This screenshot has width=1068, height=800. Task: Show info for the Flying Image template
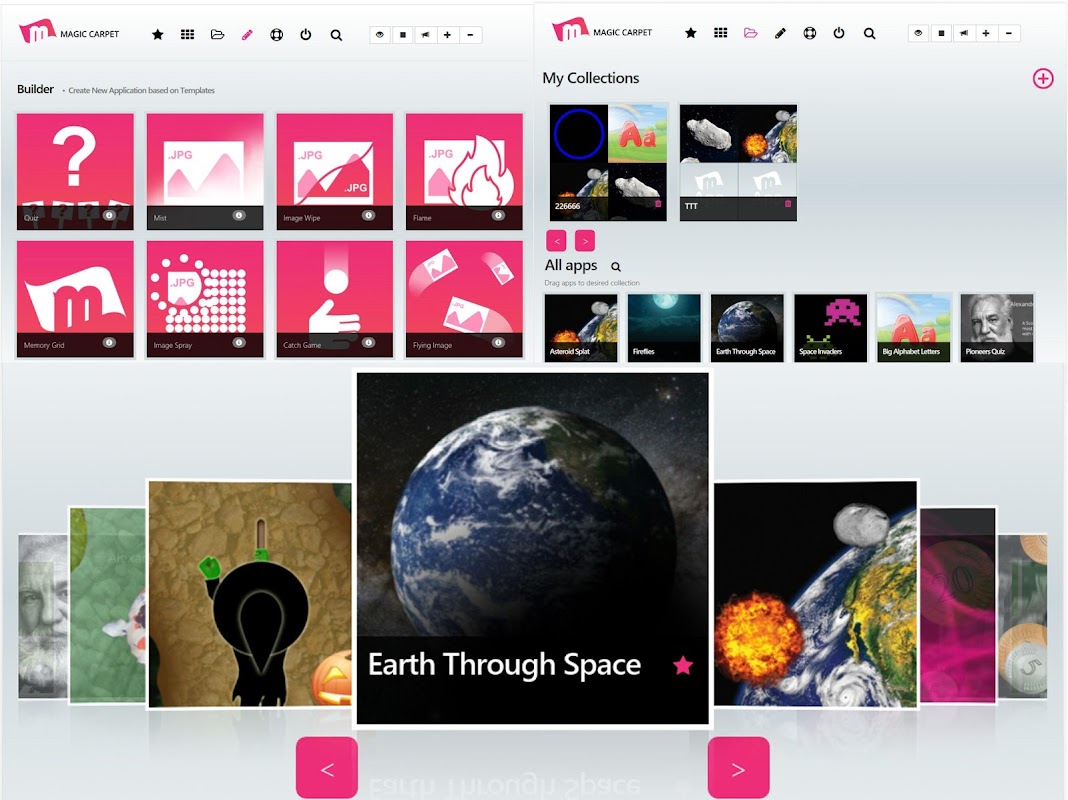coord(498,342)
